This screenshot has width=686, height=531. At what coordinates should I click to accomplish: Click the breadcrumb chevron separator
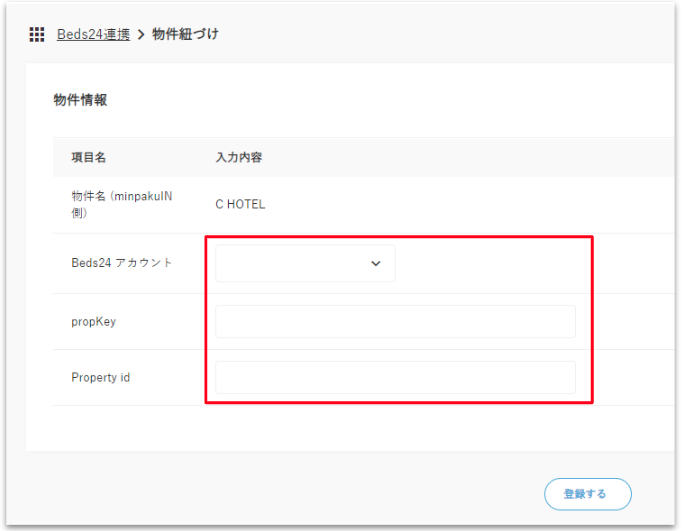(x=141, y=35)
